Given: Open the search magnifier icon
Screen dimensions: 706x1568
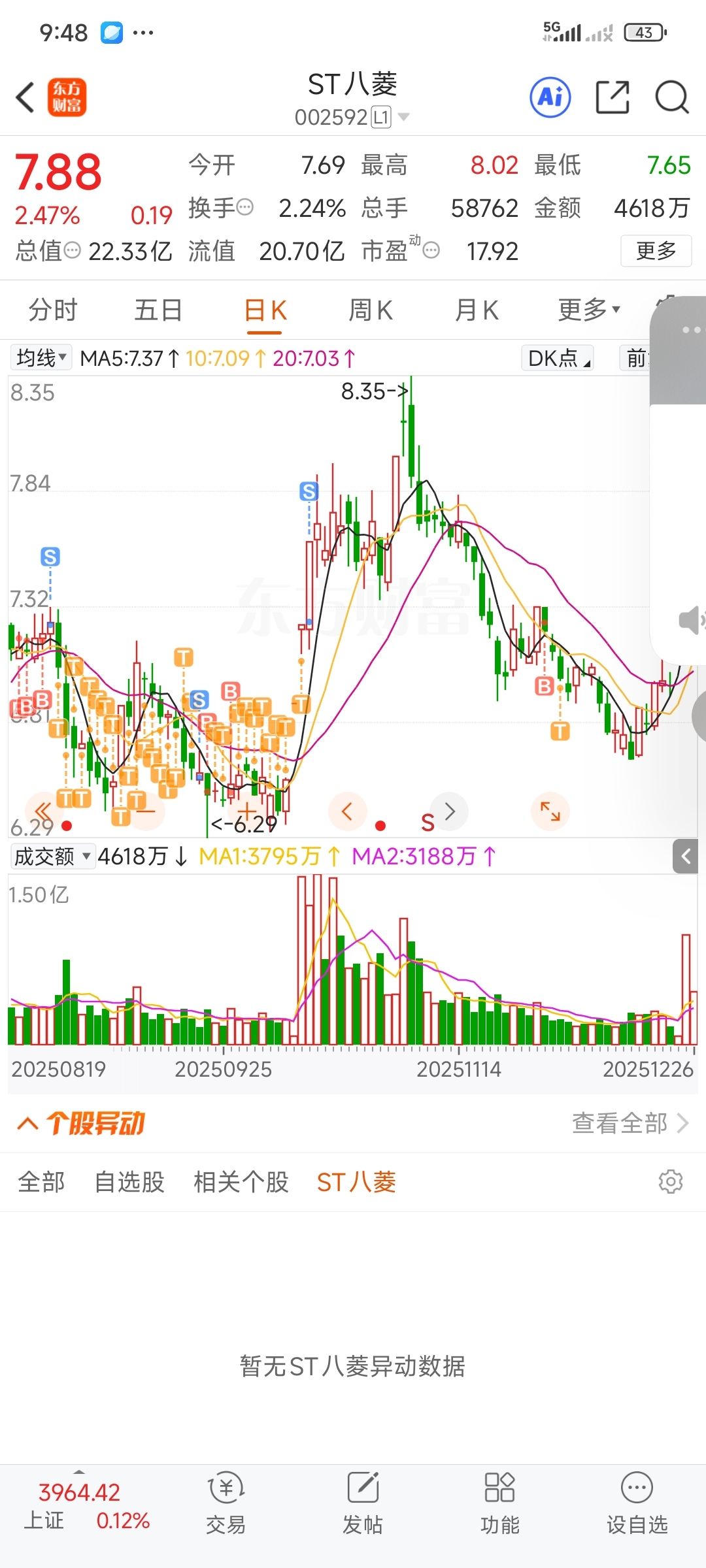Looking at the screenshot, I should coord(672,98).
